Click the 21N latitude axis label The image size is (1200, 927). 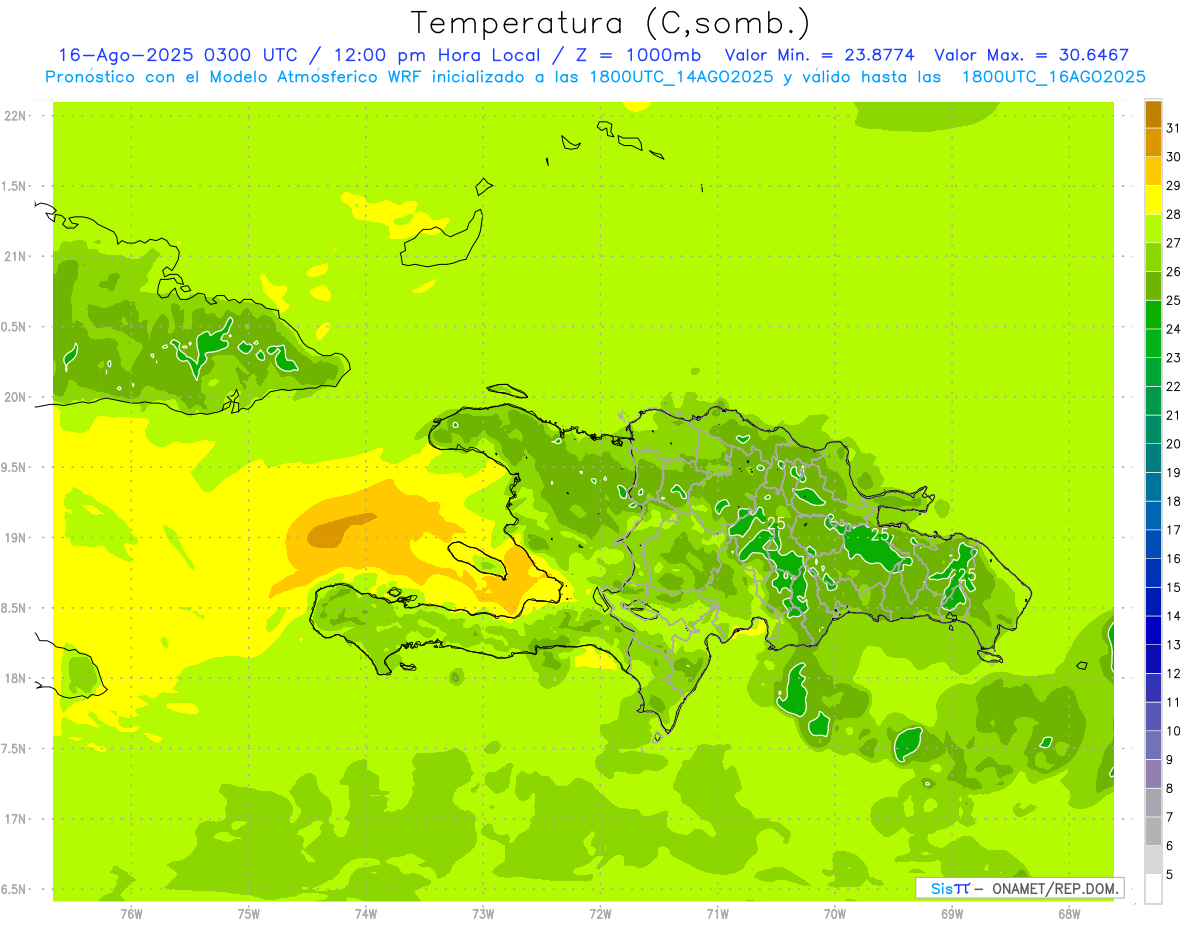(16, 257)
